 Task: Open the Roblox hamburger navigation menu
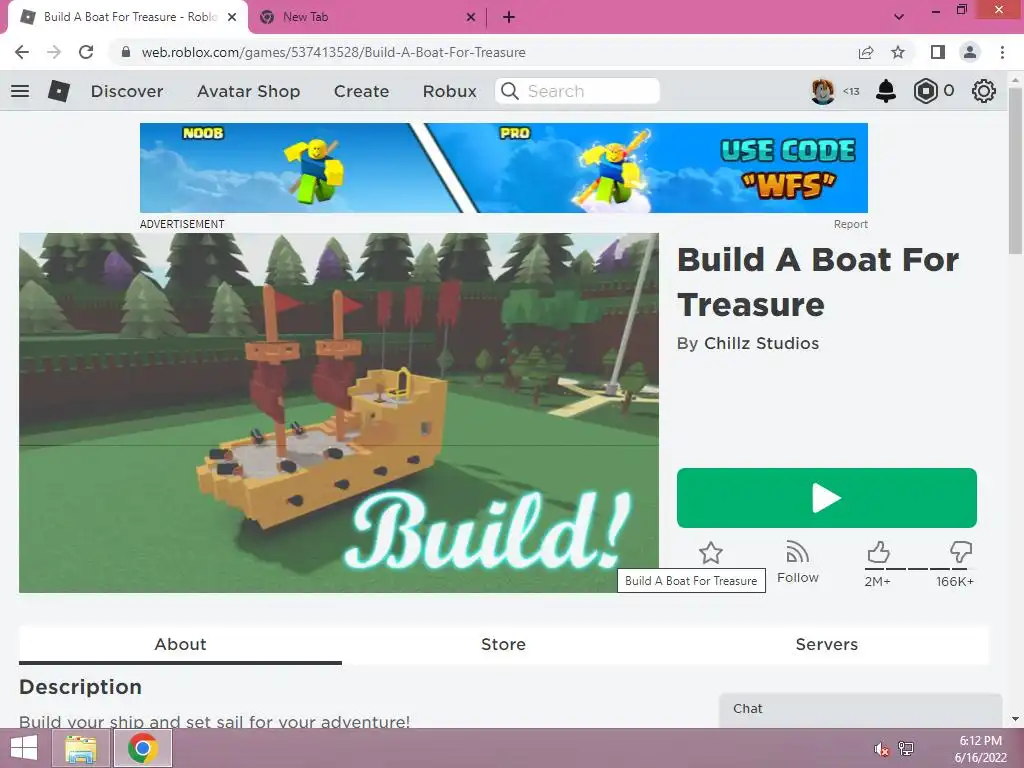point(20,91)
